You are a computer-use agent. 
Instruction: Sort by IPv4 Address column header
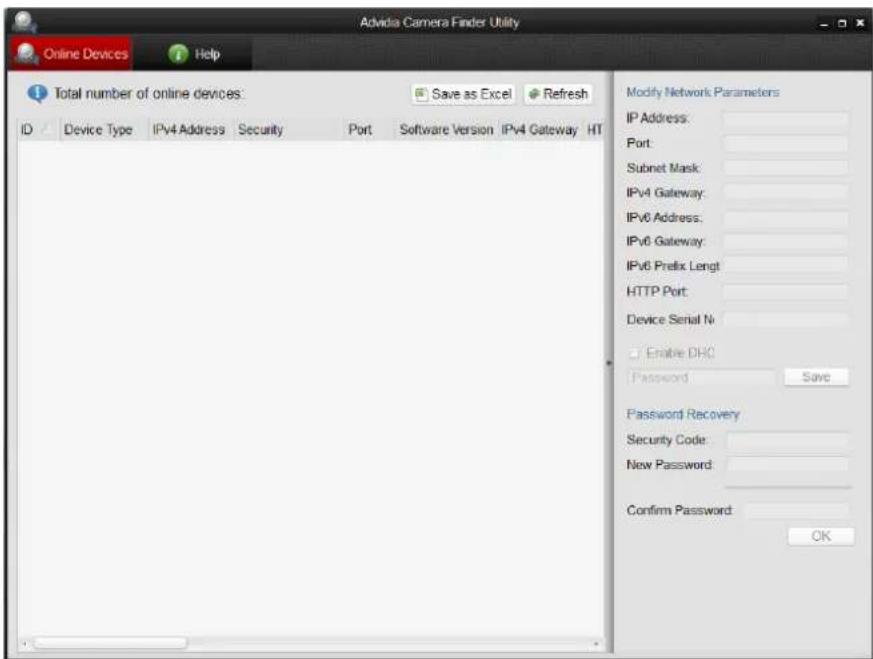189,130
